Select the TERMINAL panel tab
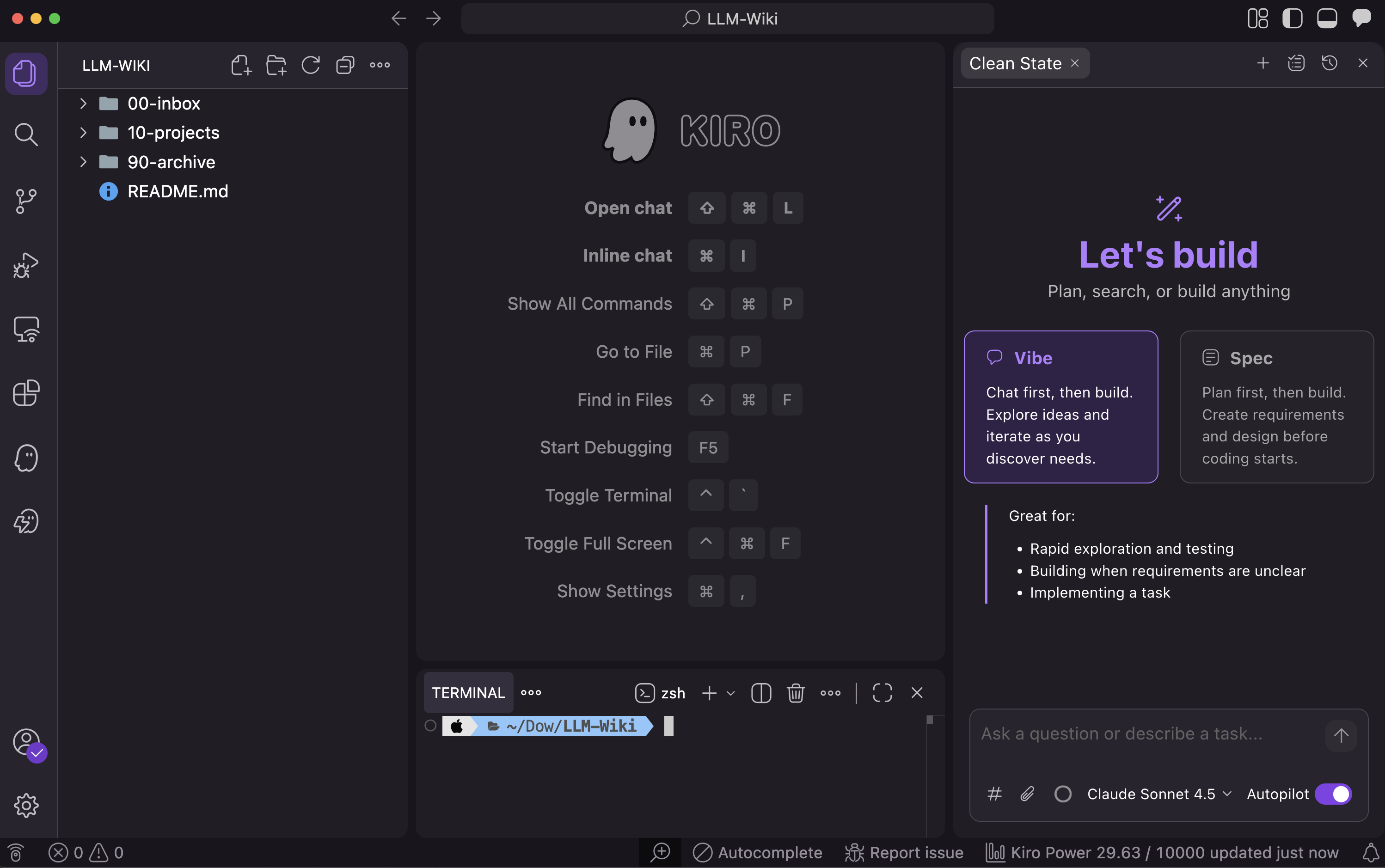1385x868 pixels. 469,693
